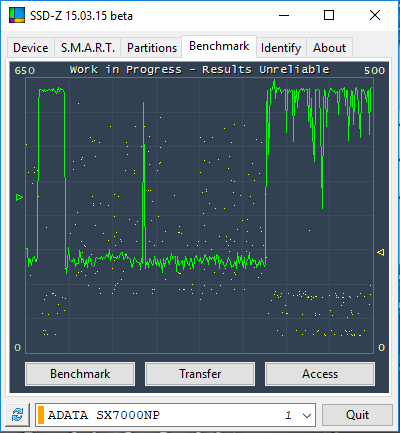Click inside the benchmark graph area
The image size is (400, 433).
coord(199,216)
